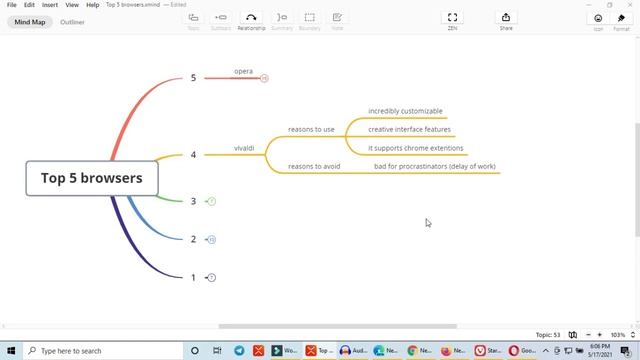Viewport: 640px width, 360px height.
Task: Switch to Mind Map view
Action: click(x=30, y=22)
